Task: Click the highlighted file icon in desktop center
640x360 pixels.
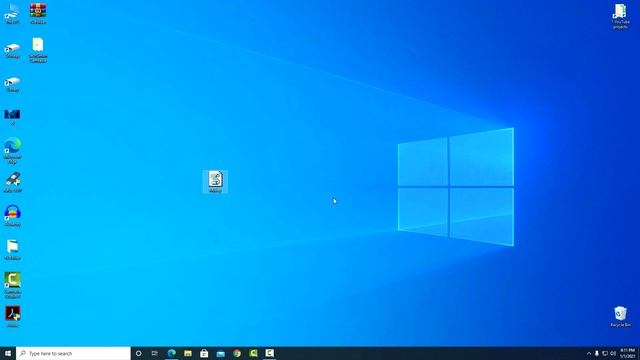Action: (215, 182)
